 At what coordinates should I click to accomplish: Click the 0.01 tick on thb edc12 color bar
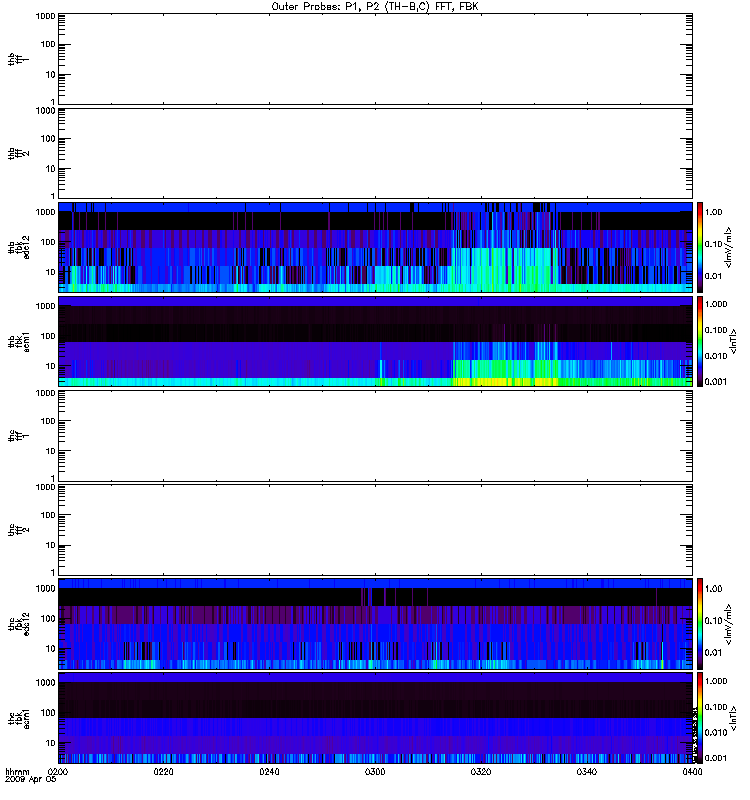[x=713, y=276]
